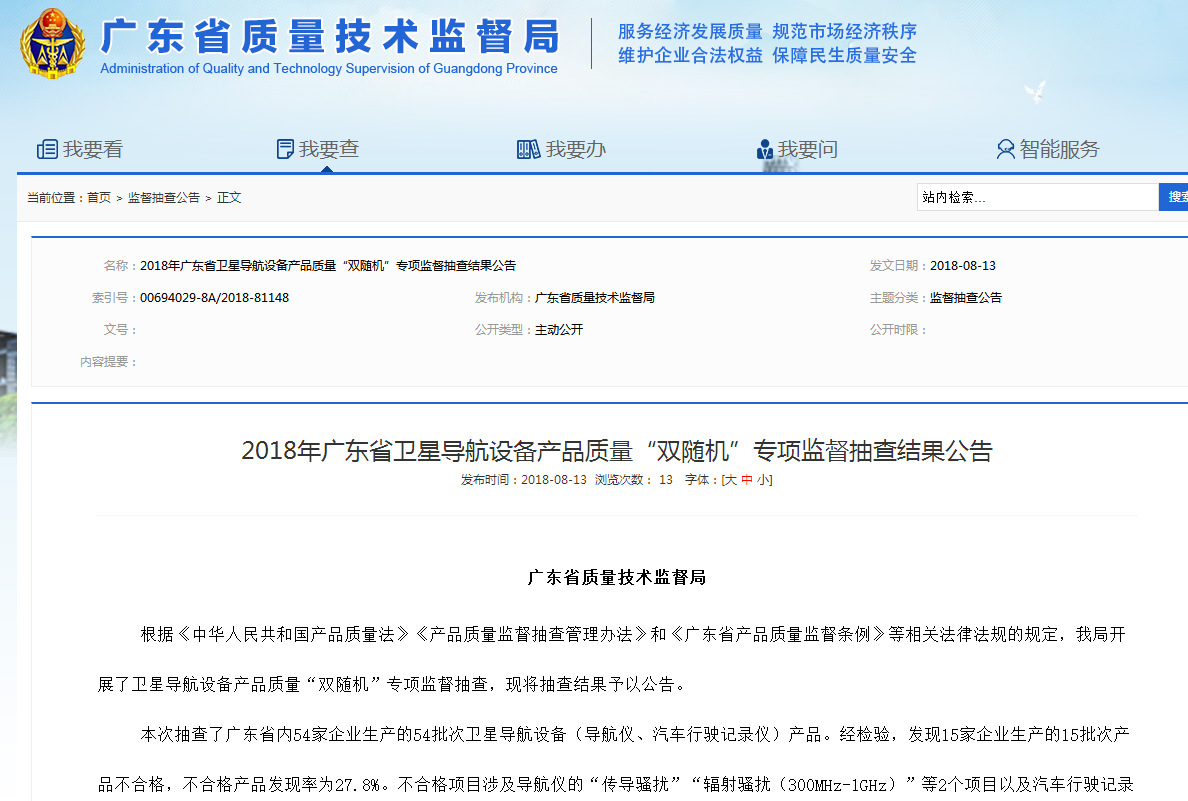The width and height of the screenshot is (1188, 801).
Task: Click the 名称 title value in info box
Action: pos(328,266)
